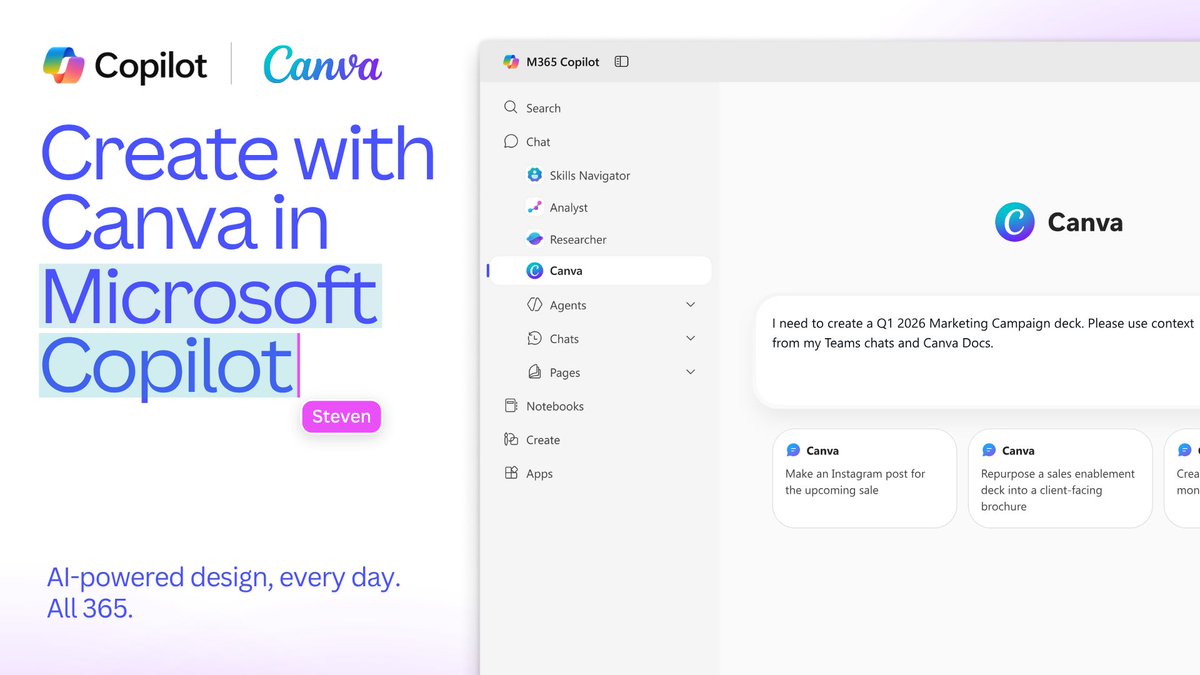This screenshot has width=1200, height=675.
Task: Click the Chat bubble icon
Action: tap(511, 141)
